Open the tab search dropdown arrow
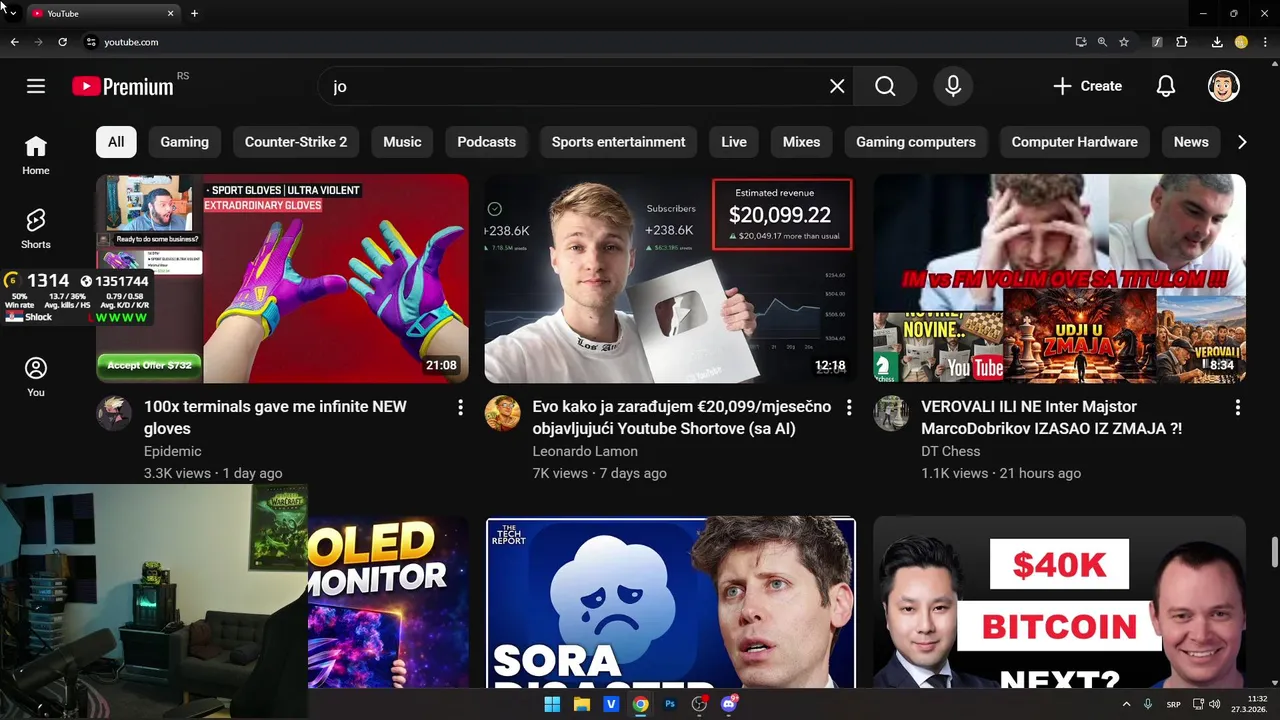The height and width of the screenshot is (720, 1280). pos(12,13)
